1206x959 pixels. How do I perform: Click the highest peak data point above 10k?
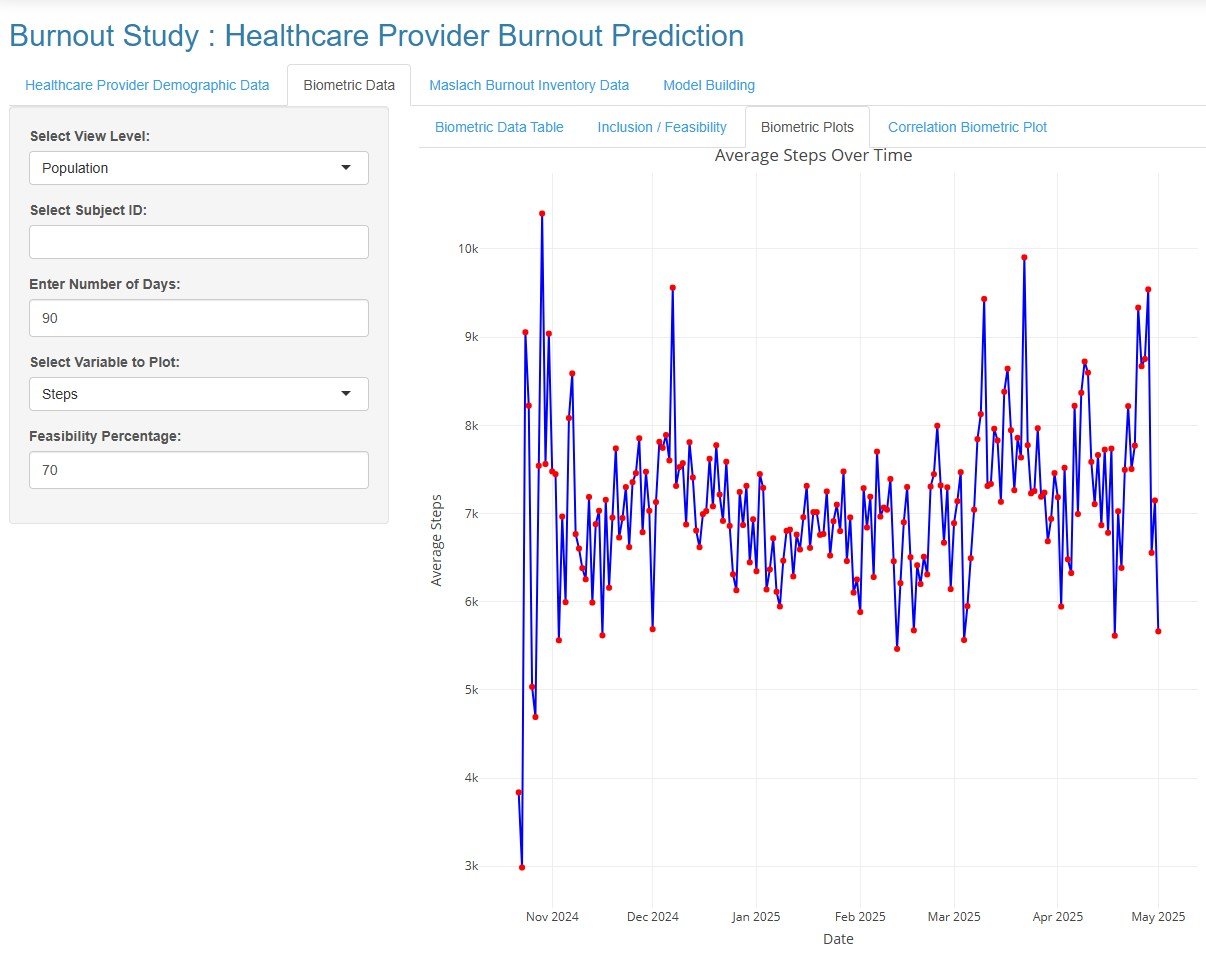[x=542, y=213]
